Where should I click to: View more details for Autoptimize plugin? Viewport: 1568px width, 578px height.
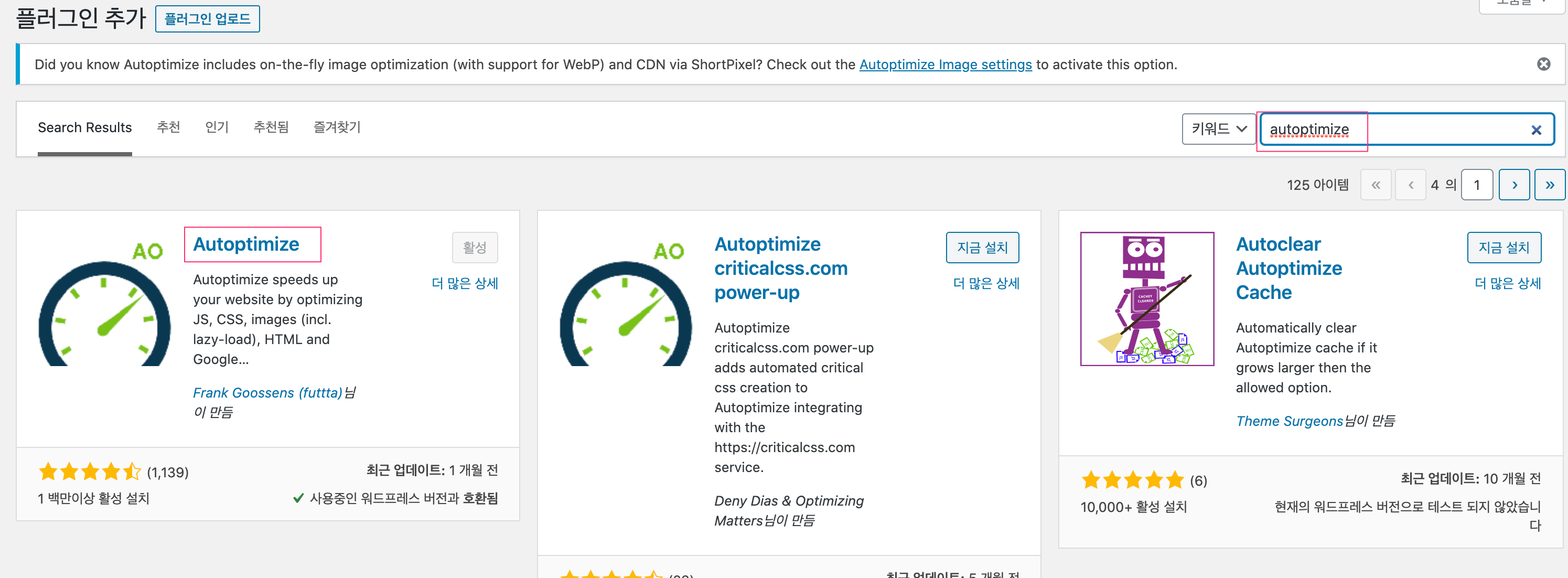pos(465,283)
